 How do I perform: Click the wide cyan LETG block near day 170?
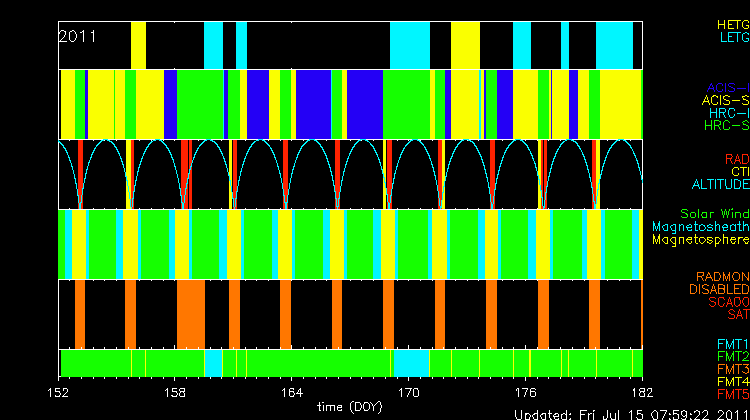point(409,44)
